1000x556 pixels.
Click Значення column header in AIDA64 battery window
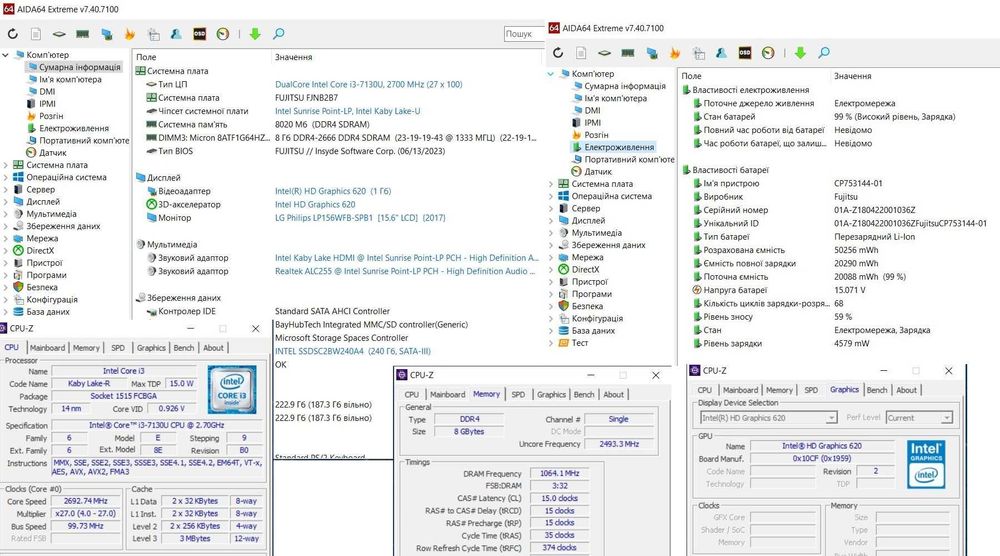(x=853, y=76)
